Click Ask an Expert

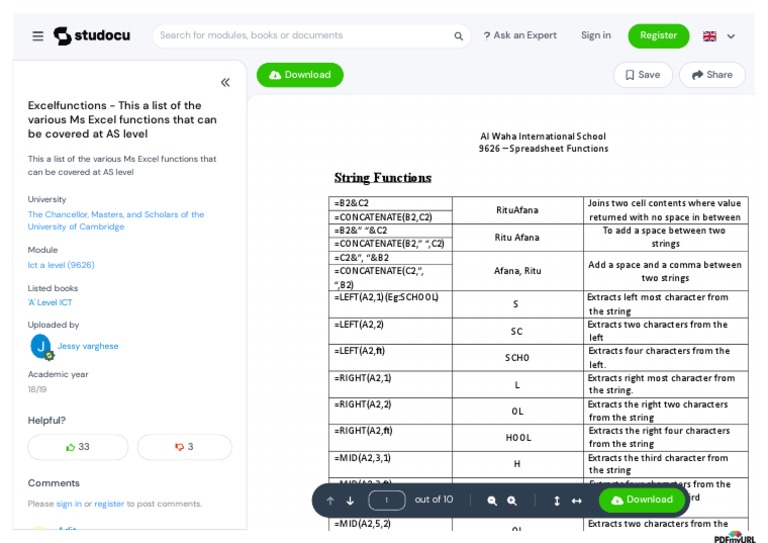(x=520, y=36)
